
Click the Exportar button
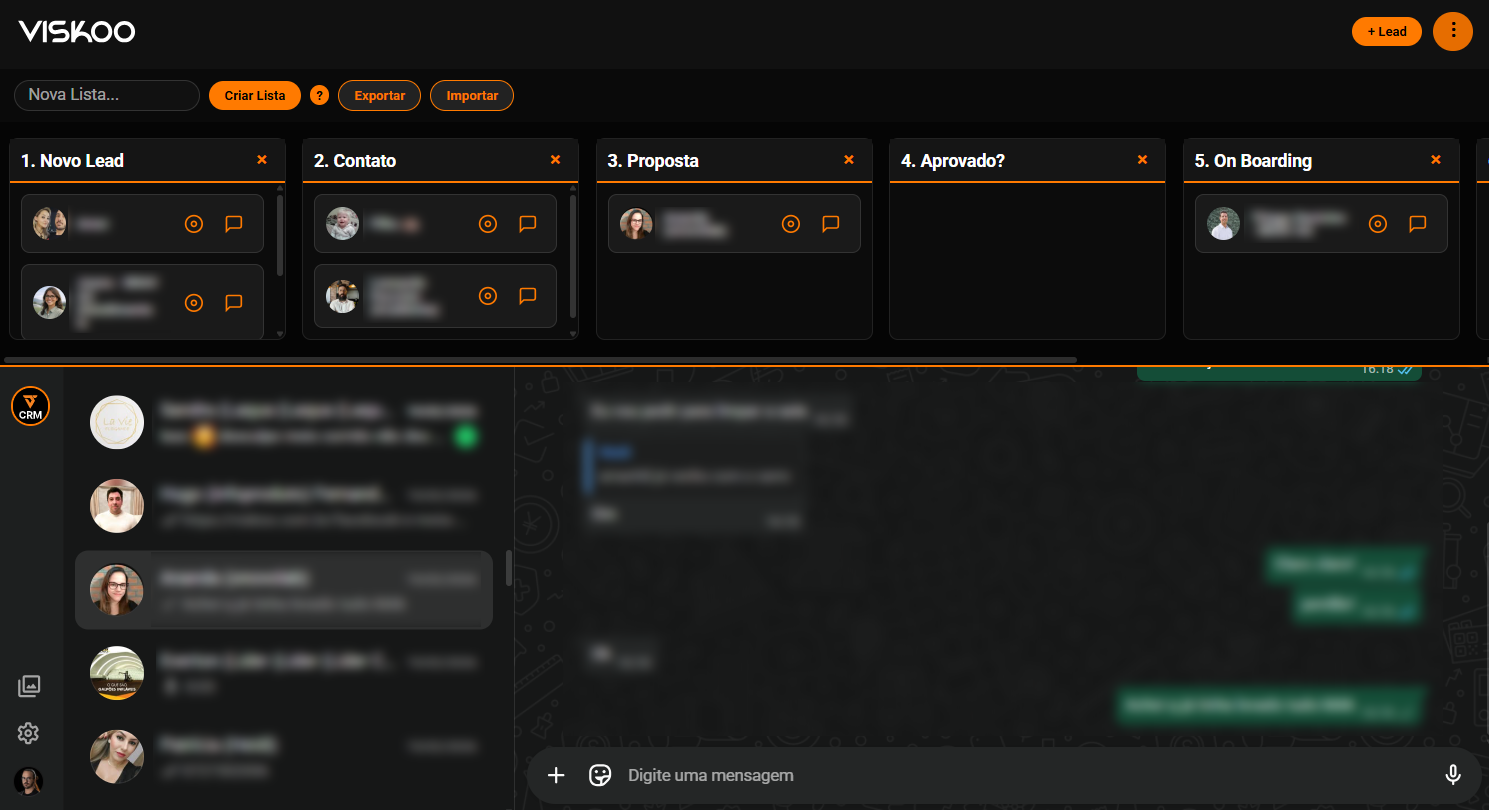[380, 96]
